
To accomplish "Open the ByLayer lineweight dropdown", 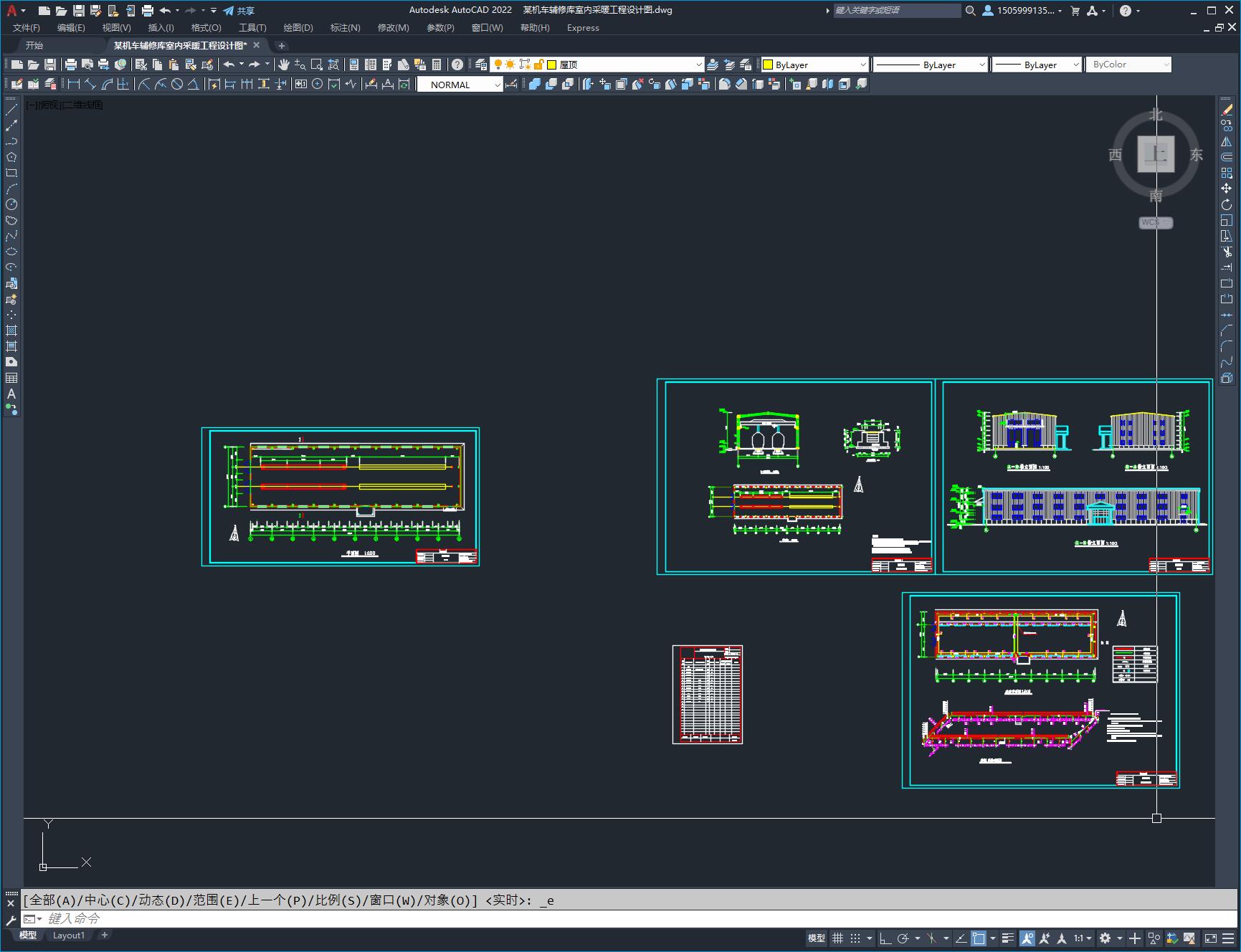I will click(x=1037, y=65).
